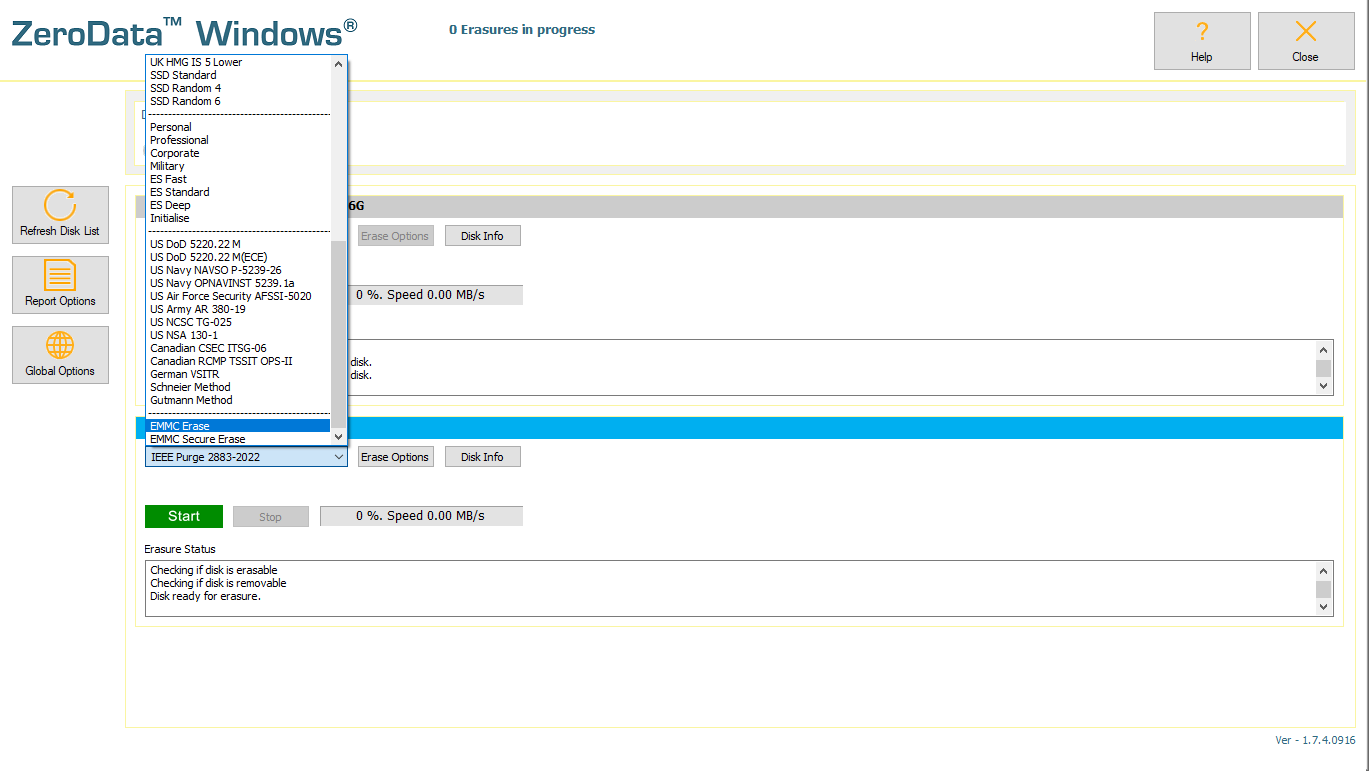Screen dimensions: 1369x771
Task: Choose Corporate from the method list
Action: 238,153
